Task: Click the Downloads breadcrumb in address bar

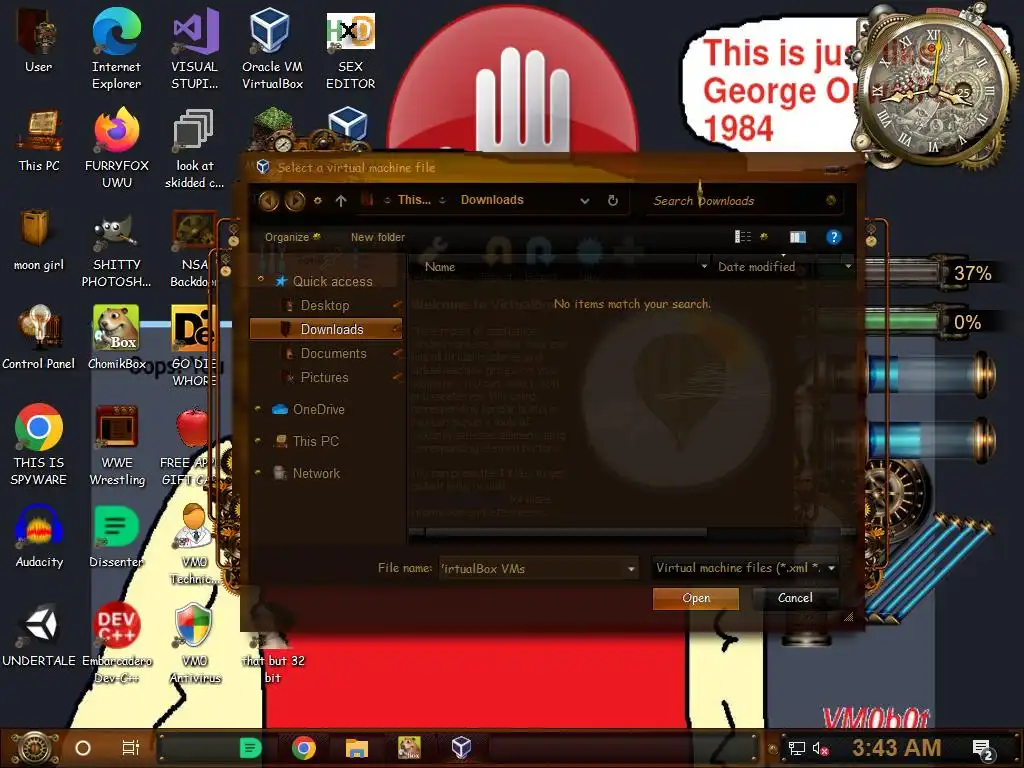Action: 492,200
